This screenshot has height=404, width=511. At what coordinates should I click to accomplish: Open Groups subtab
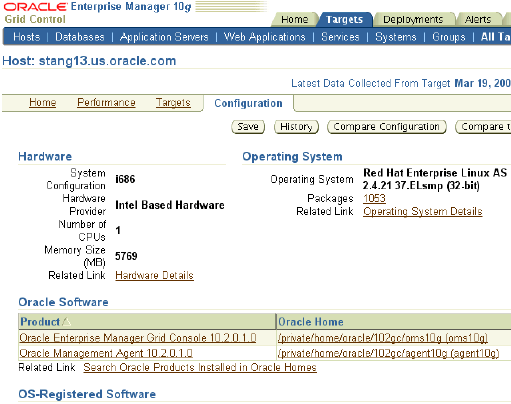coord(449,37)
